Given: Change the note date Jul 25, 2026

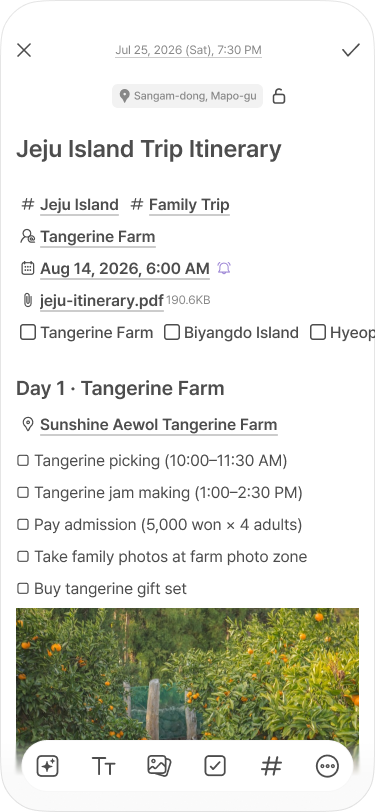Looking at the screenshot, I should pos(189,50).
